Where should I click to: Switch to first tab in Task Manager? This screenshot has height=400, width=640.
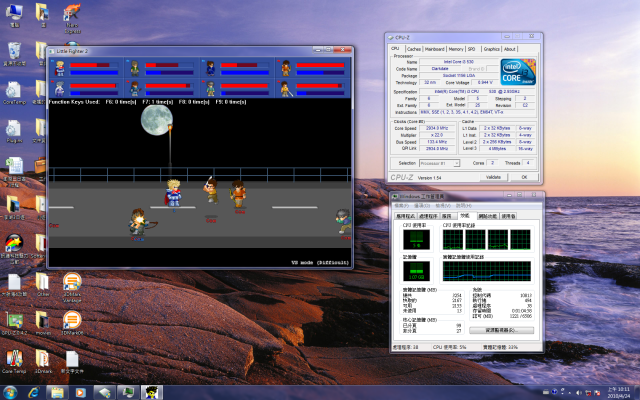point(405,216)
